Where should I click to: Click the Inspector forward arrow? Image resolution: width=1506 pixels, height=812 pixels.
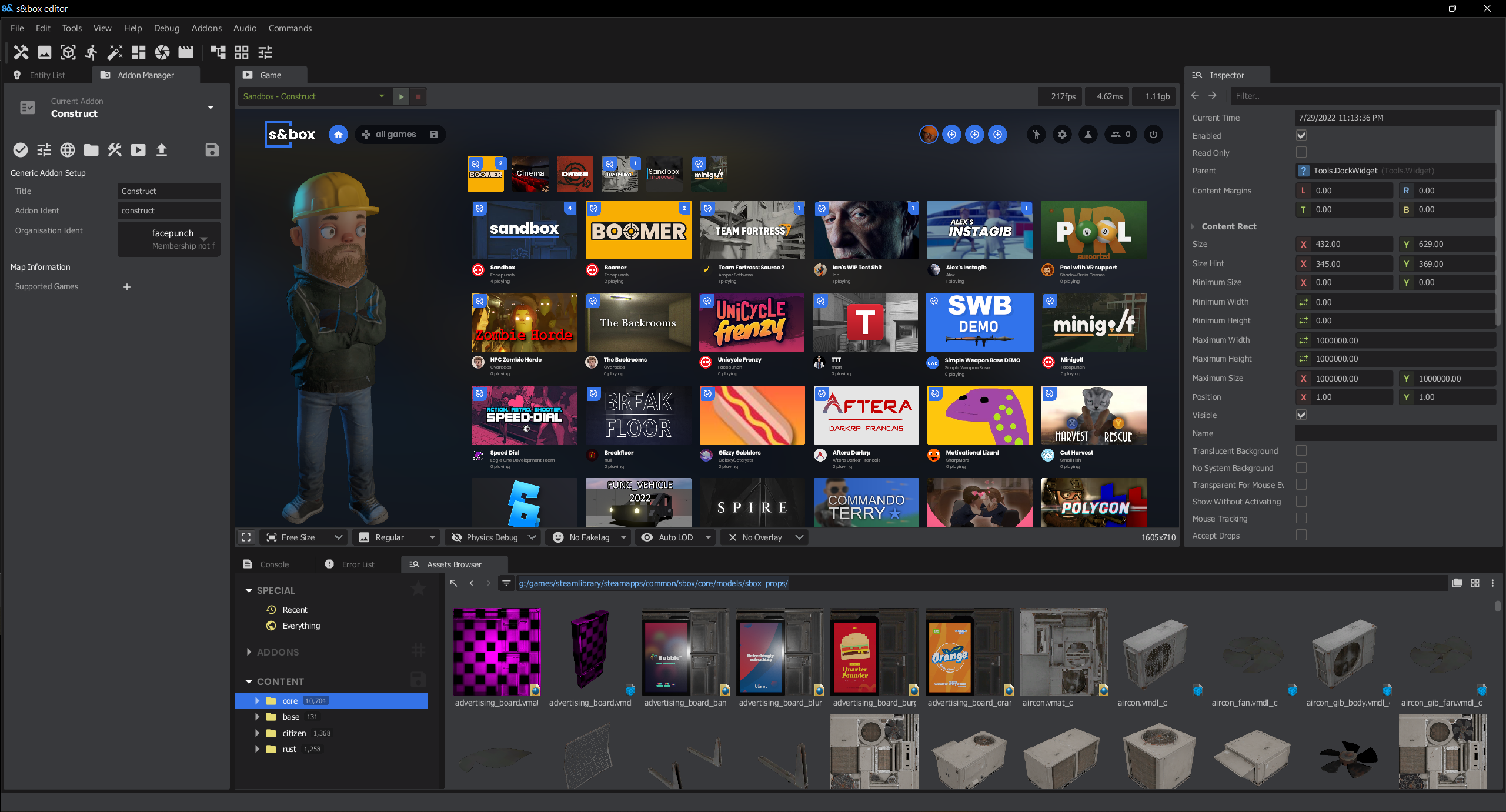(x=1213, y=95)
